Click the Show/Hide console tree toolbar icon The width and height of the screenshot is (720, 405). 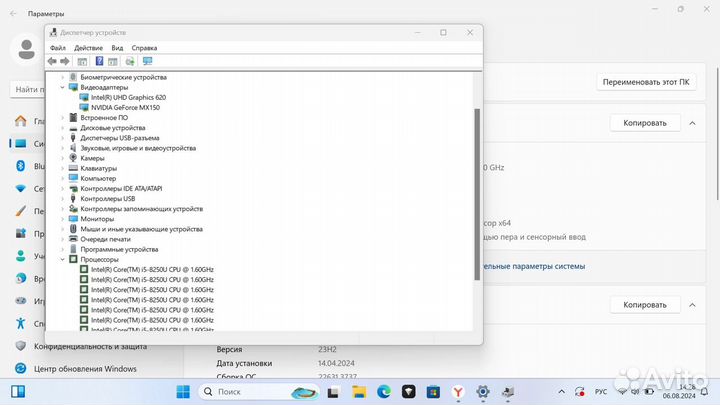(82, 61)
